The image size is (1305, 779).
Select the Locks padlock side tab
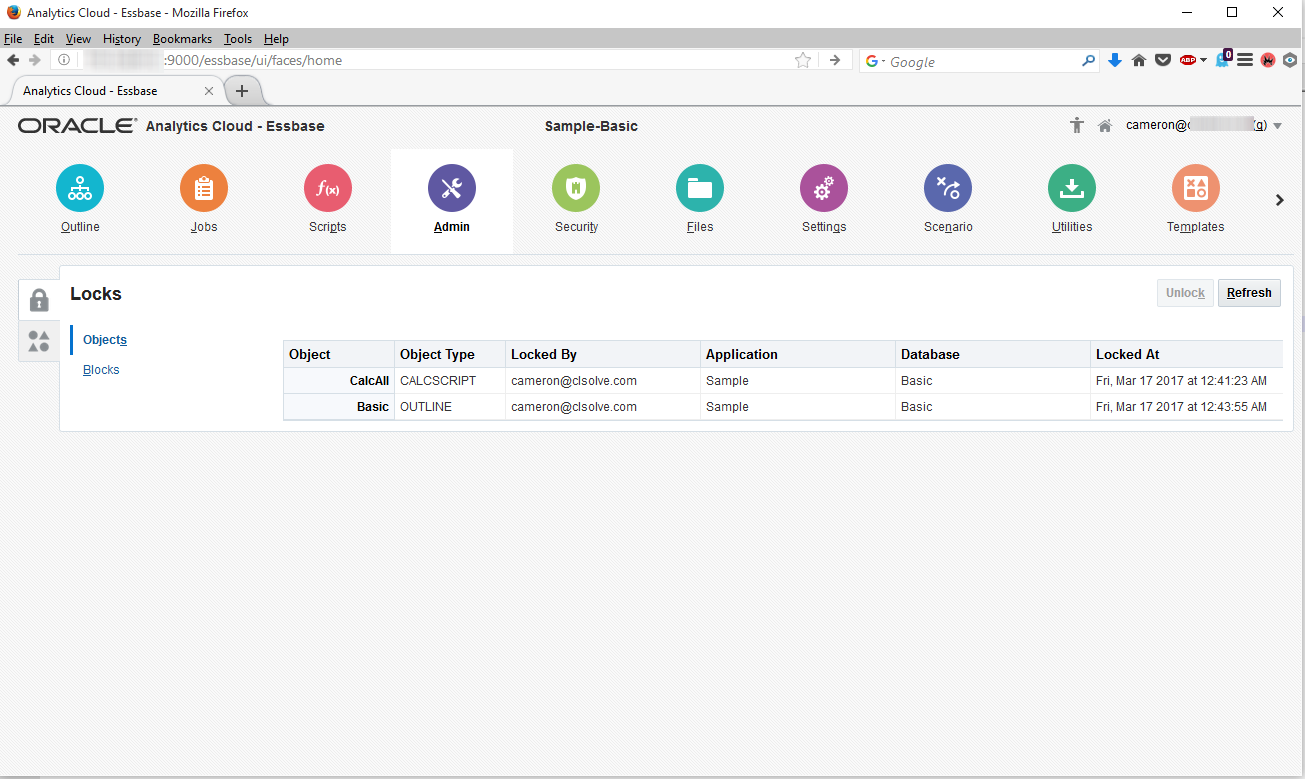pyautogui.click(x=39, y=299)
